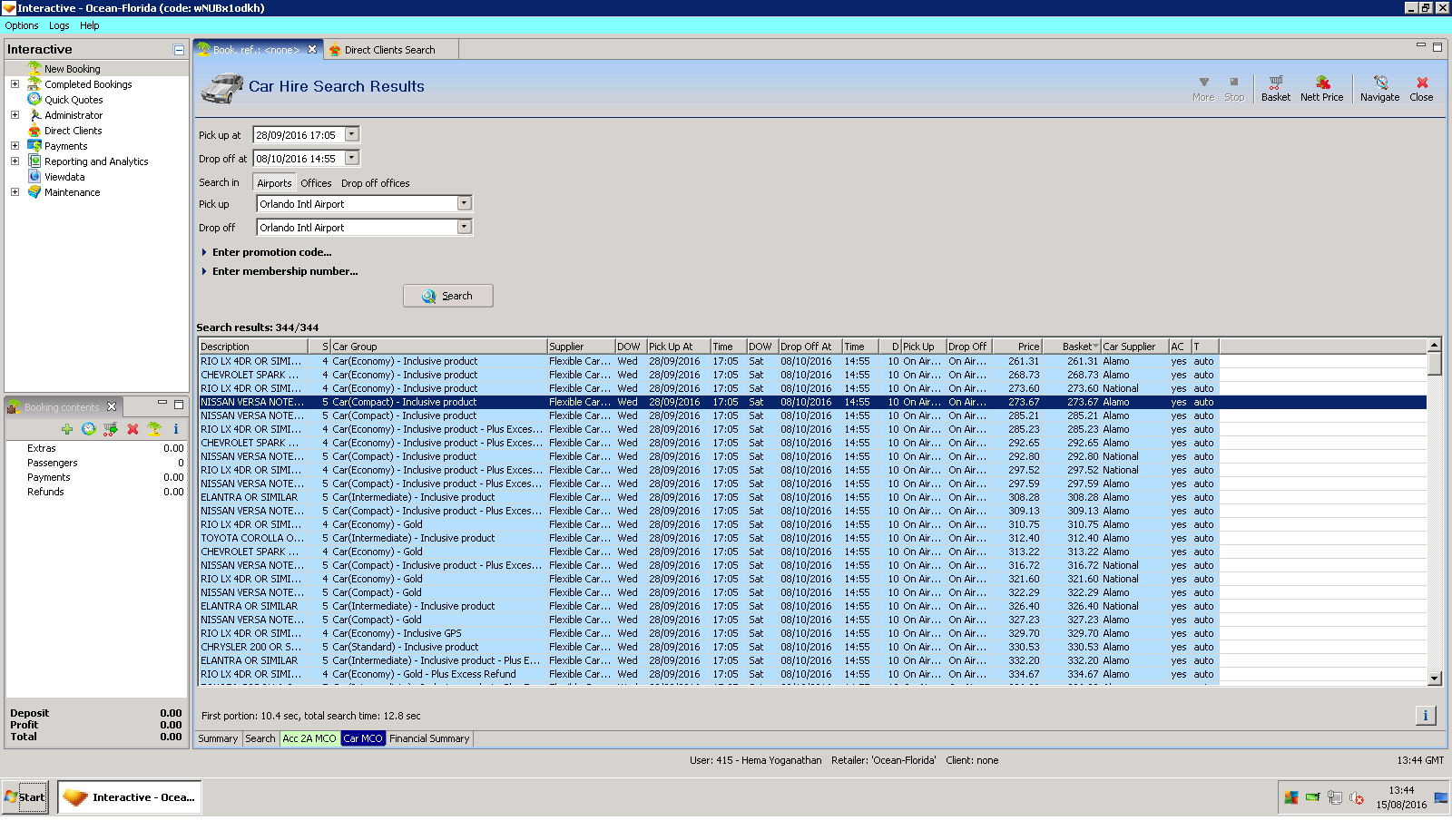
Task: Open the Navigate compass tool
Action: coord(1379,88)
